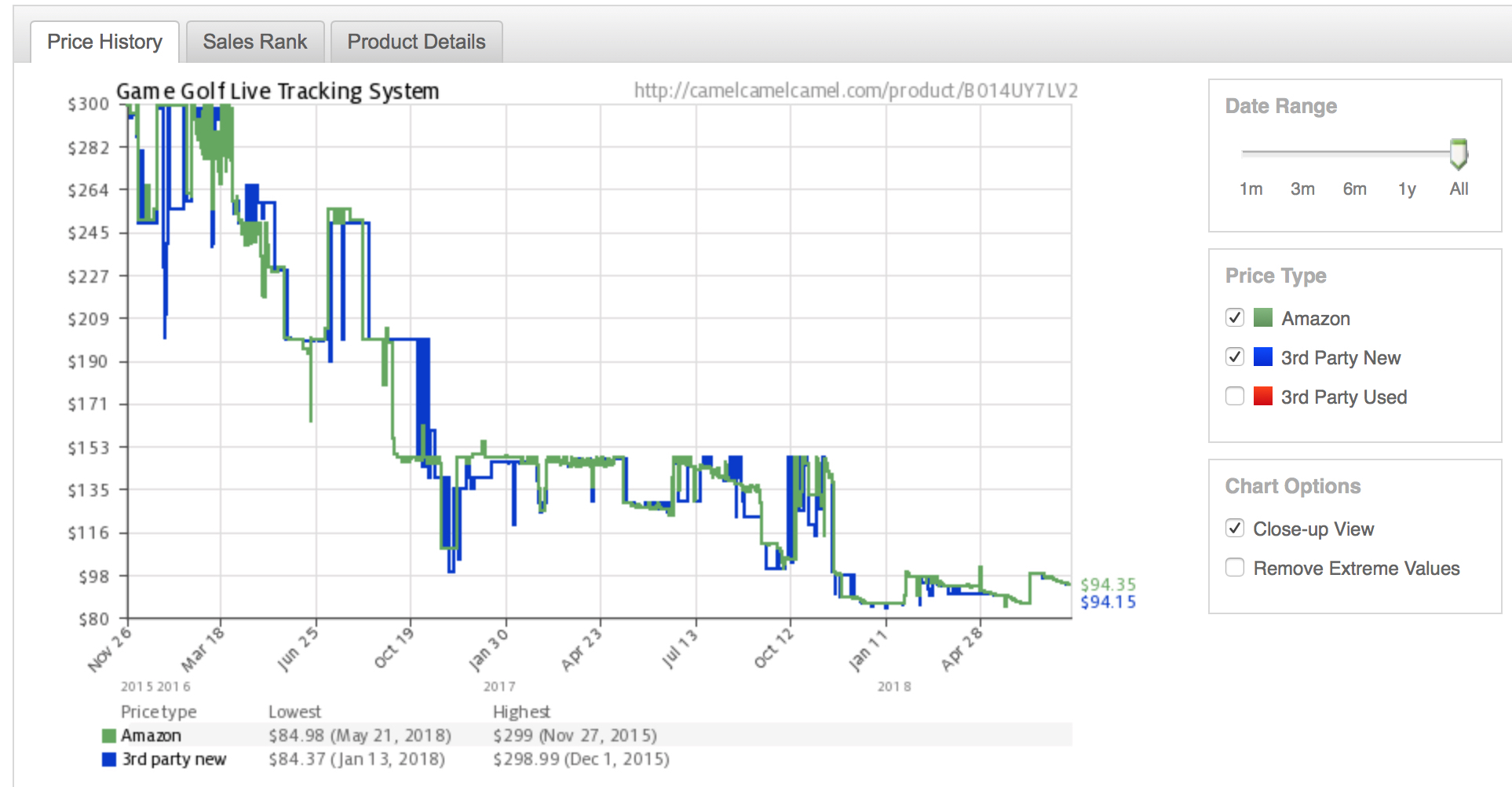The width and height of the screenshot is (1512, 787).
Task: Set date range to 1m
Action: click(1251, 189)
